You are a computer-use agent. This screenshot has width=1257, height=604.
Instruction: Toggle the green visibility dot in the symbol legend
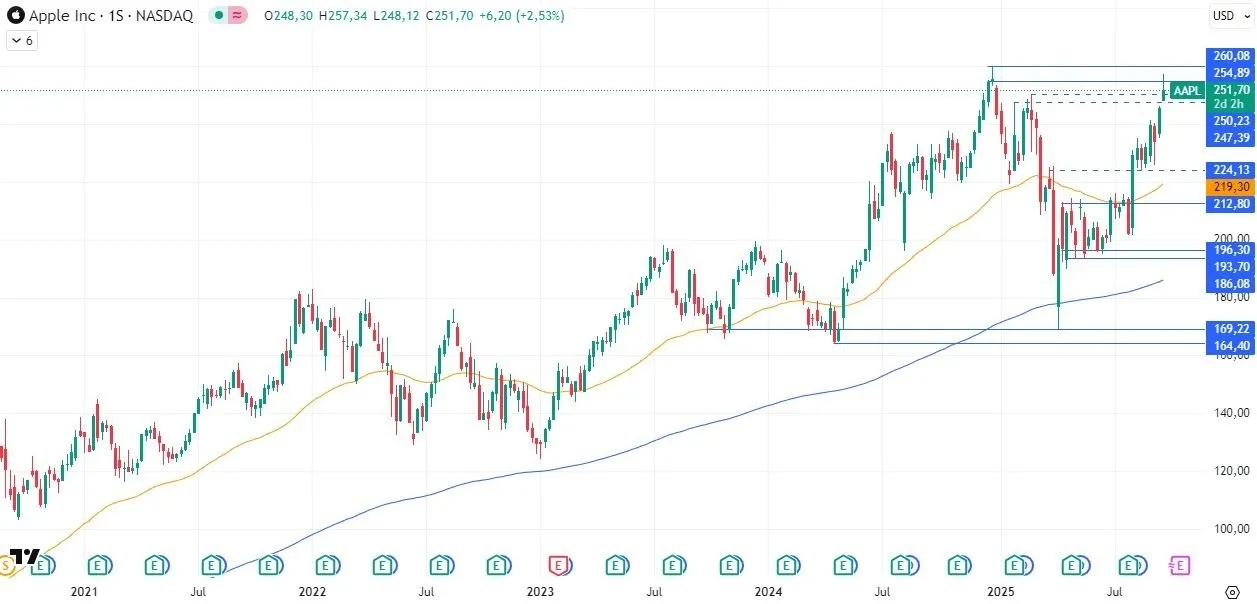(218, 17)
